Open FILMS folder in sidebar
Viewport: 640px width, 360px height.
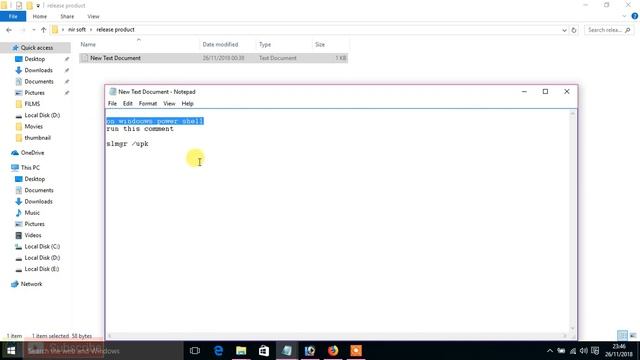click(x=32, y=104)
